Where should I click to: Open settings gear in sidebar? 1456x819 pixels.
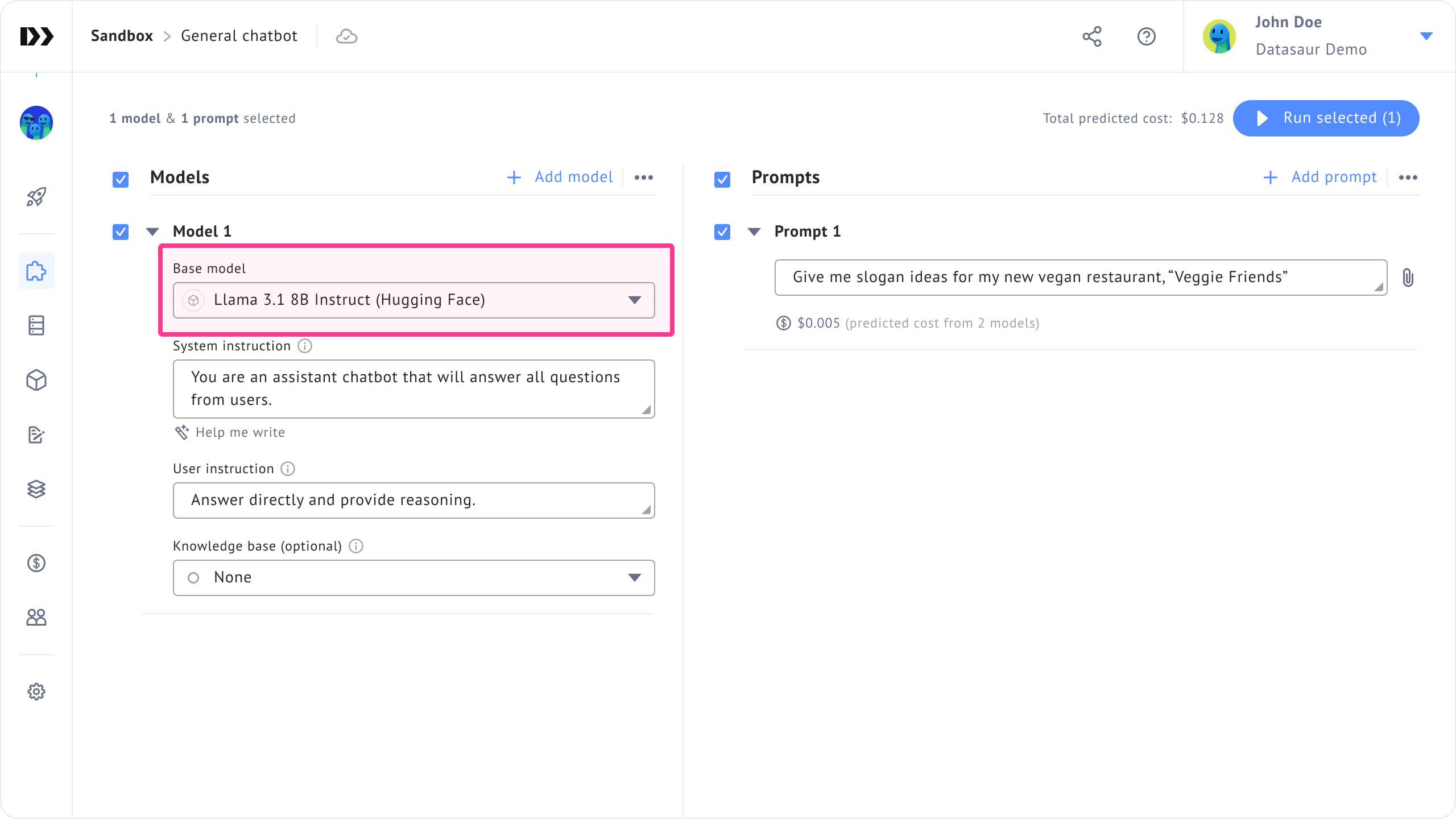coord(36,692)
